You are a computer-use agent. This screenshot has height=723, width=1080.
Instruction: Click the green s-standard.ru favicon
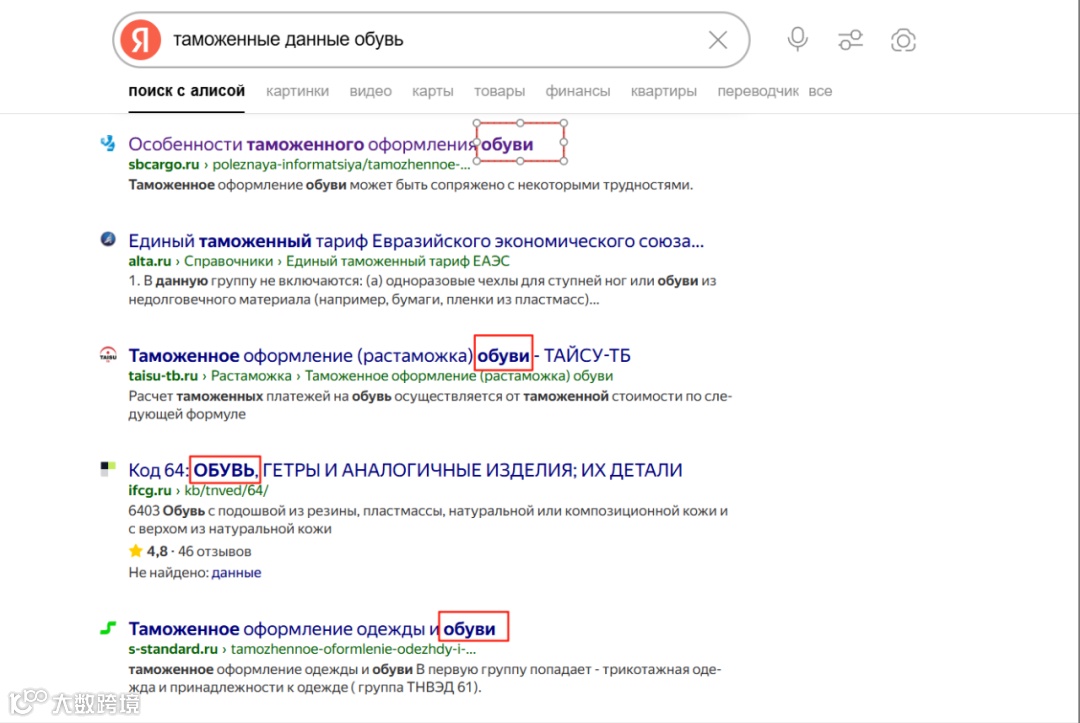click(x=108, y=627)
